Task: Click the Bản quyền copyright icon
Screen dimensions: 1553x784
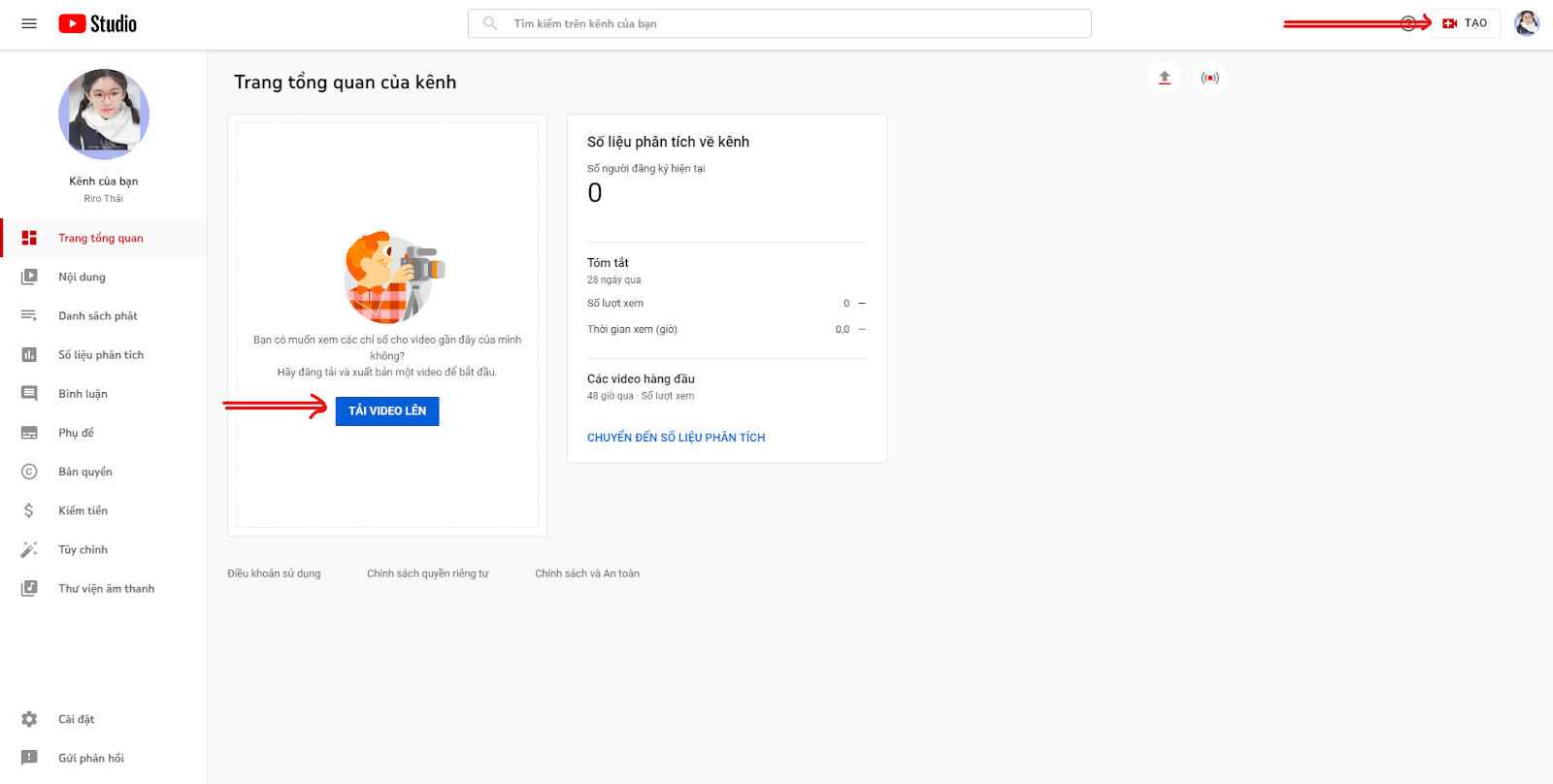Action: (29, 472)
